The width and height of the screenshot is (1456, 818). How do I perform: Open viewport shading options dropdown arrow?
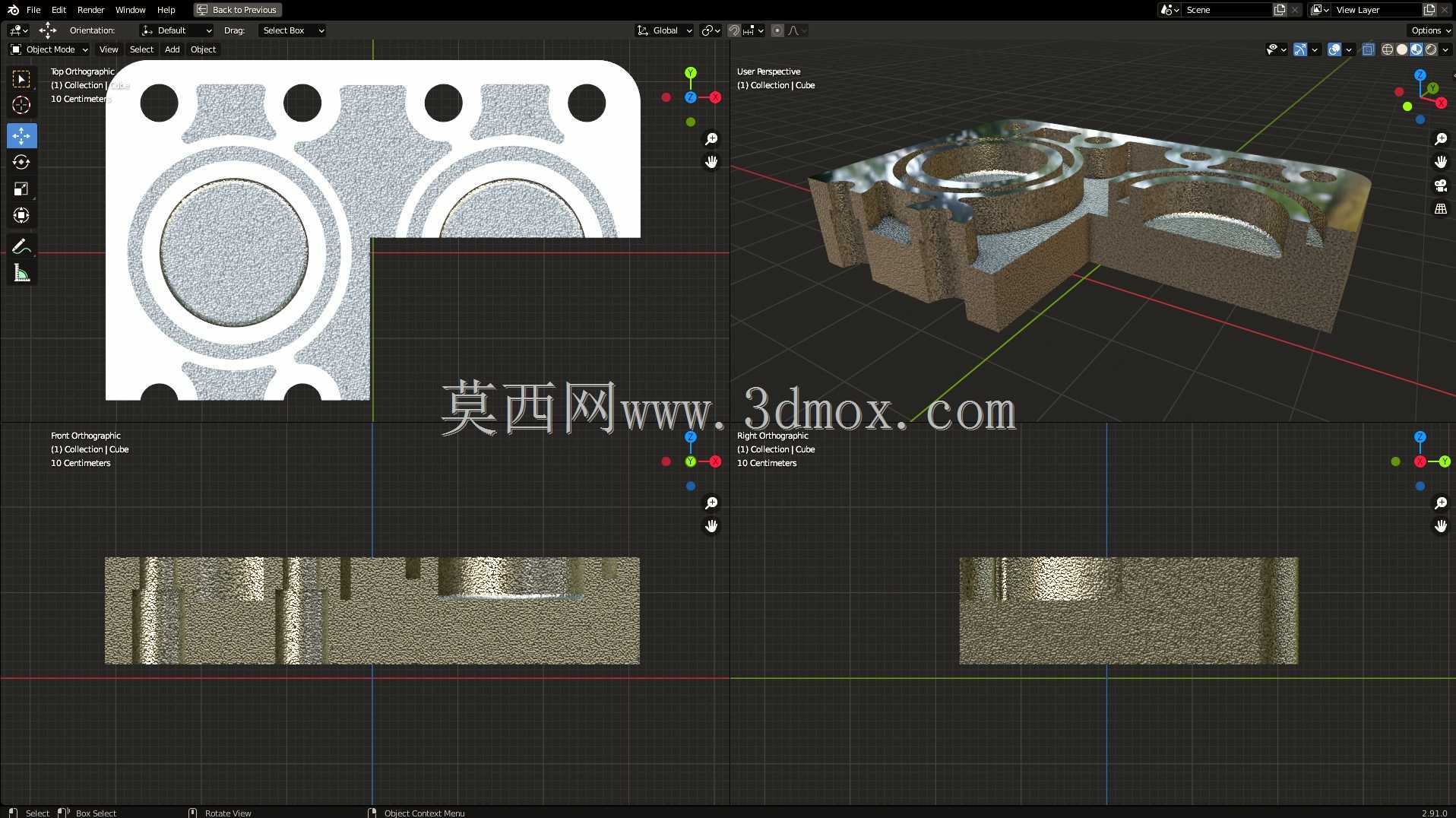coord(1445,49)
